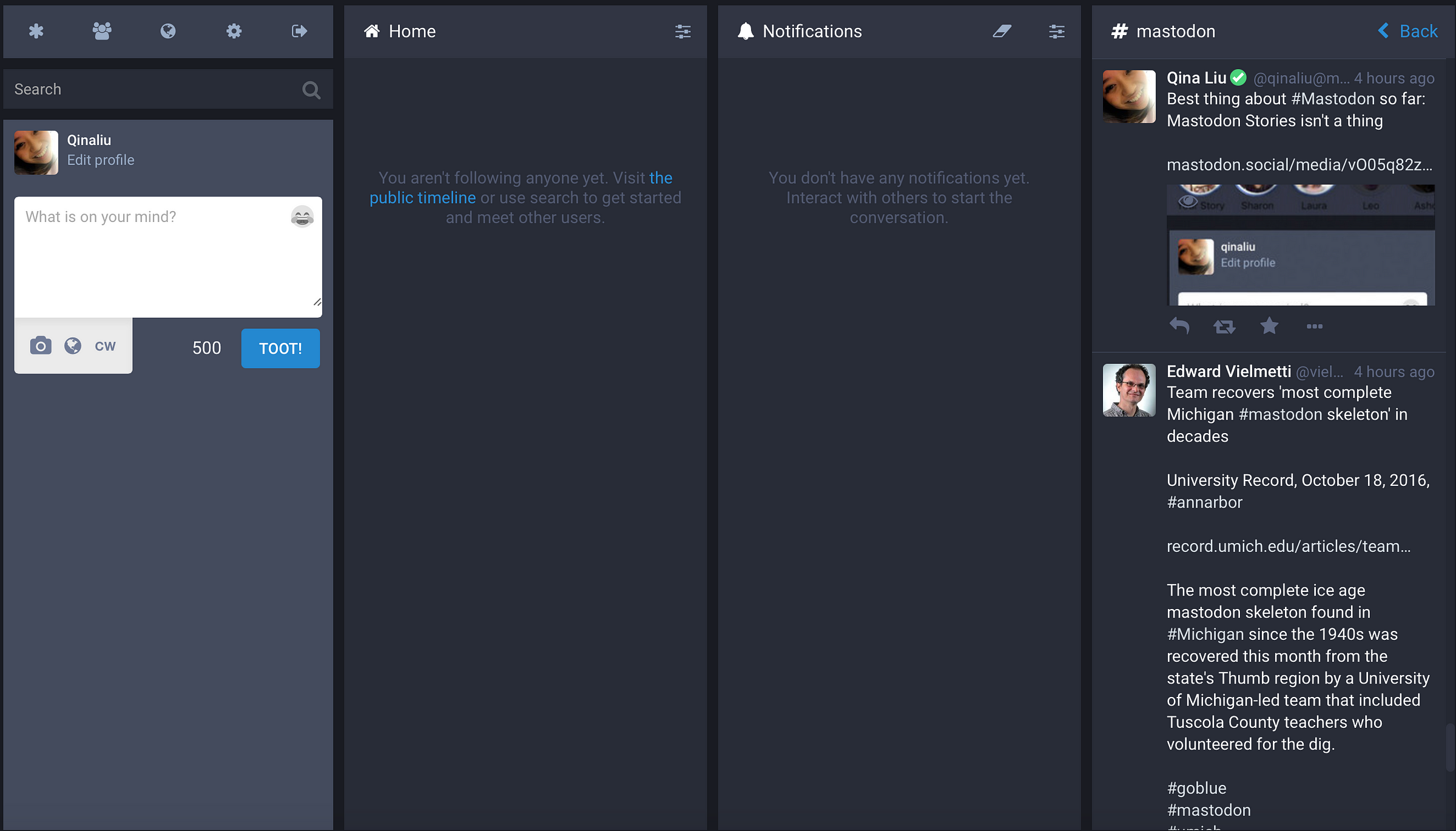Click the Notifications panel filter sliders icon
1456x831 pixels.
pos(1057,31)
